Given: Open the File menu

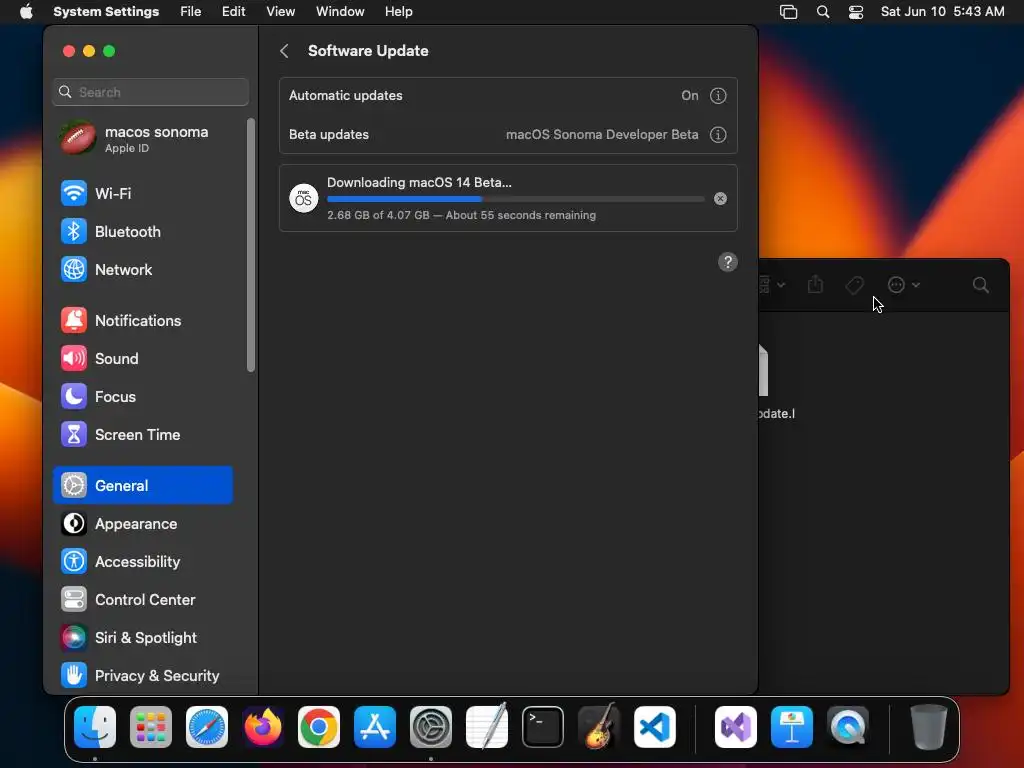Looking at the screenshot, I should tap(191, 12).
